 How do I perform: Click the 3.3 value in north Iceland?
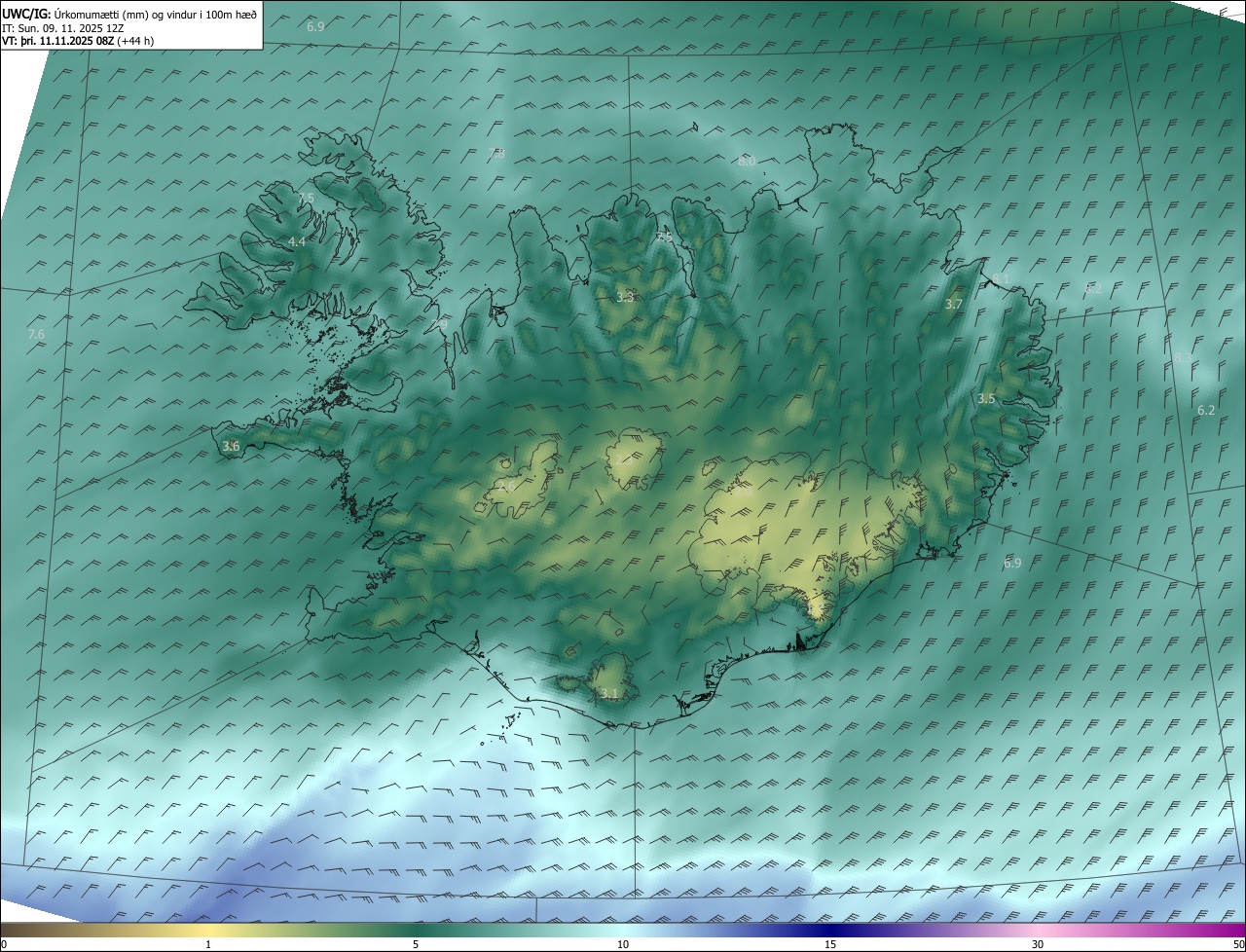(x=625, y=297)
